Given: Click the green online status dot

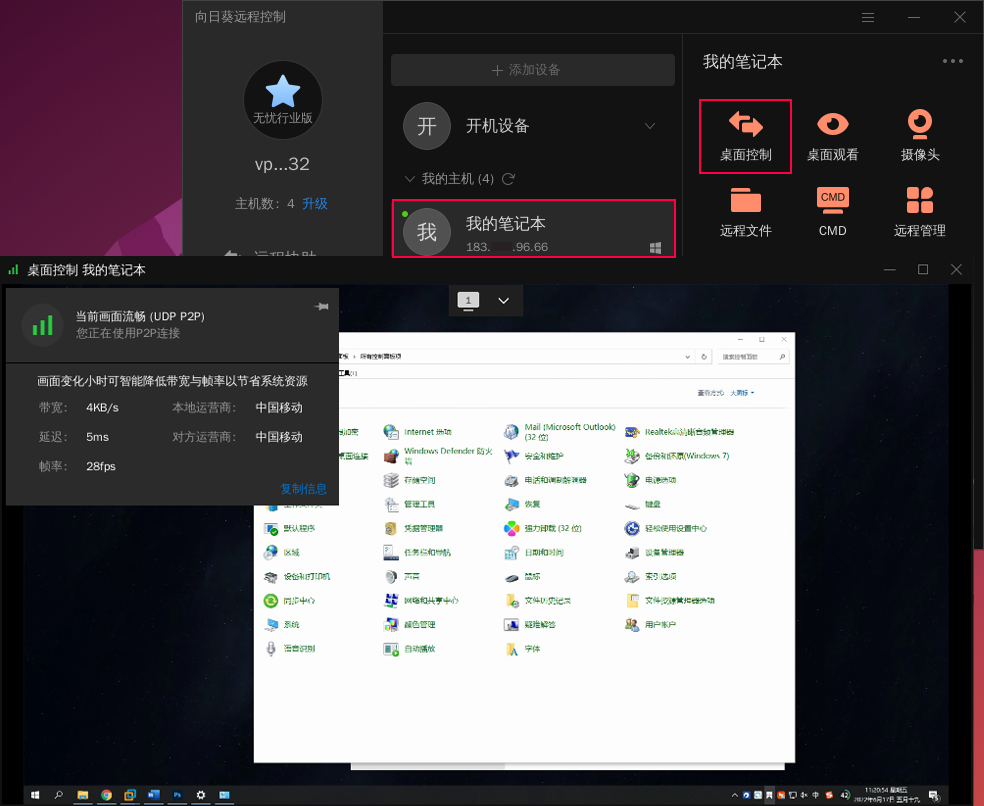Looking at the screenshot, I should (406, 210).
